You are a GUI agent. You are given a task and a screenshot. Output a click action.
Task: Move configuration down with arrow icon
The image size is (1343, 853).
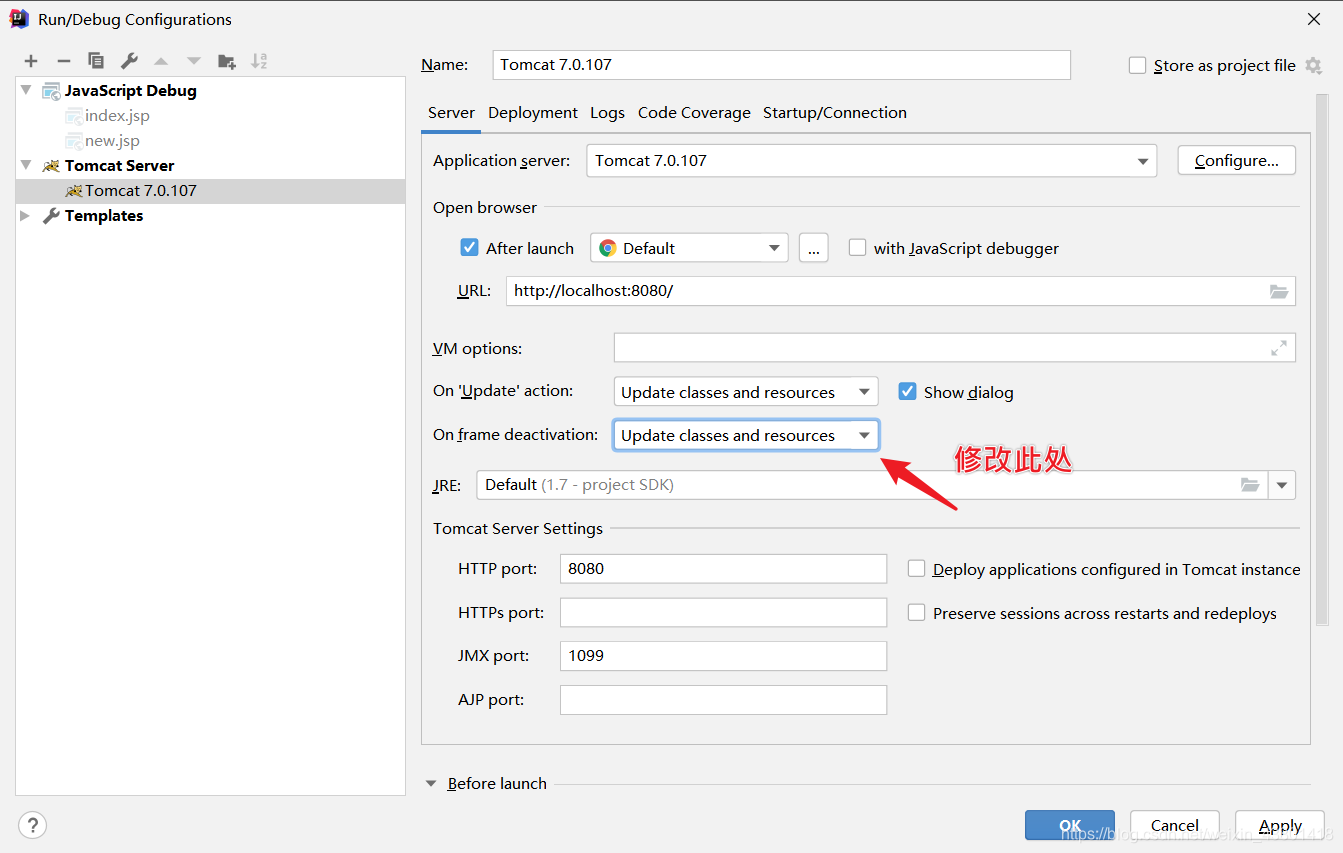tap(194, 61)
